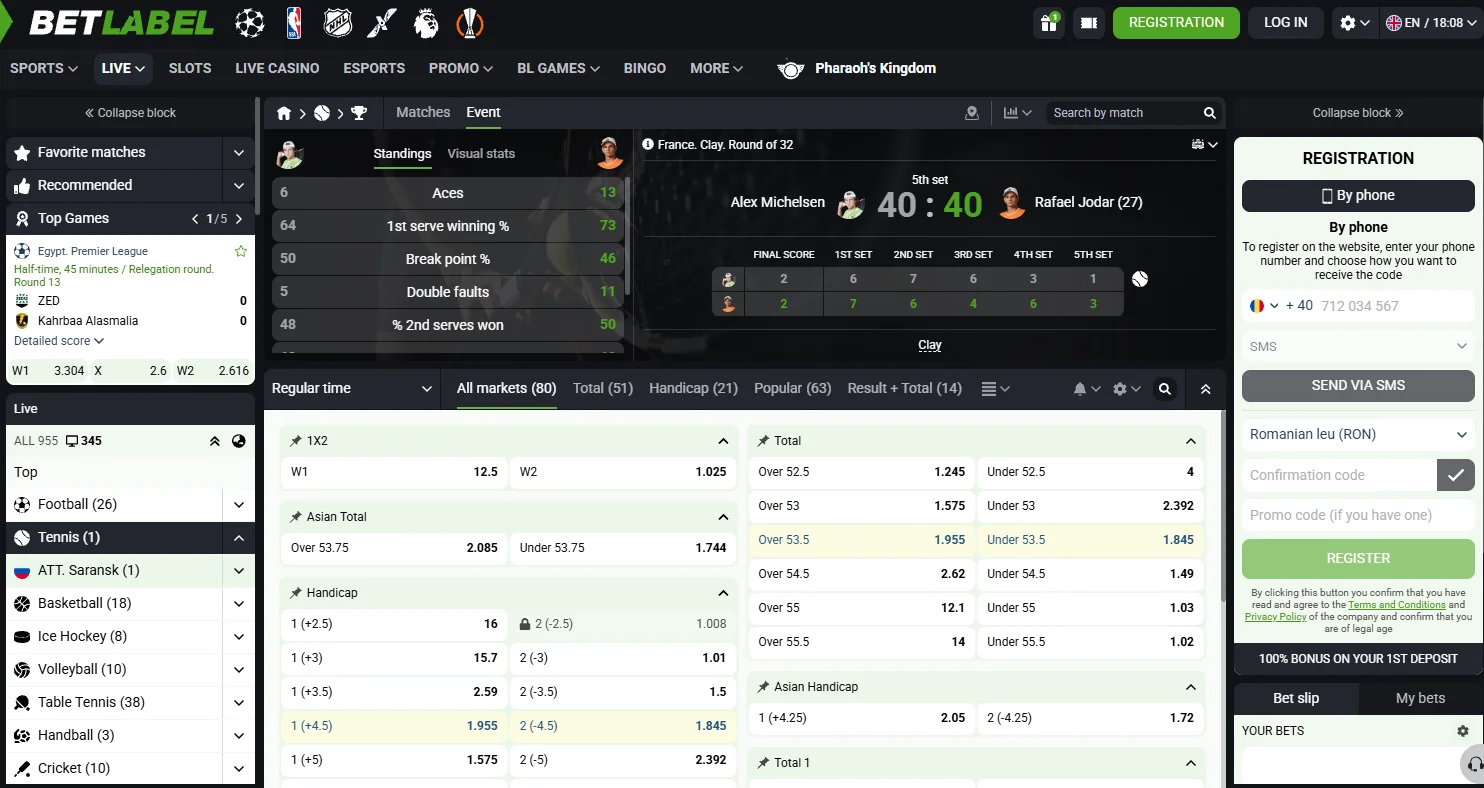Click the green REGISTER button
This screenshot has width=1484, height=788.
(x=1358, y=559)
